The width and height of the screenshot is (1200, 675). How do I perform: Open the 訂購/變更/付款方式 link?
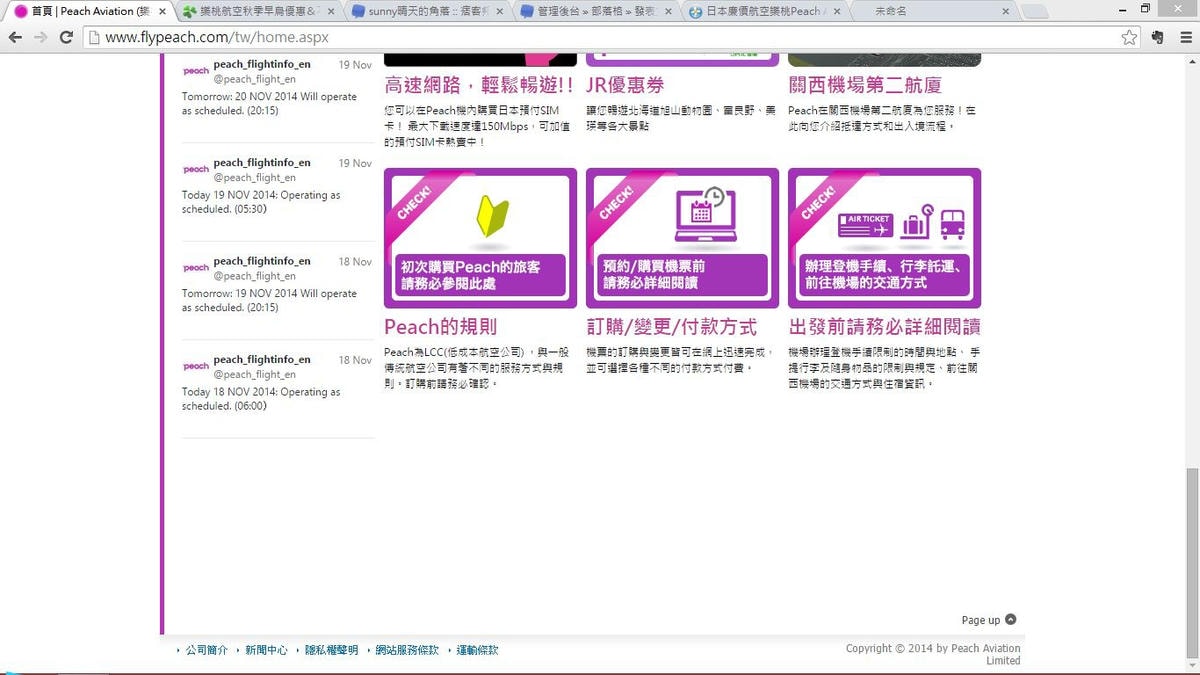[671, 327]
